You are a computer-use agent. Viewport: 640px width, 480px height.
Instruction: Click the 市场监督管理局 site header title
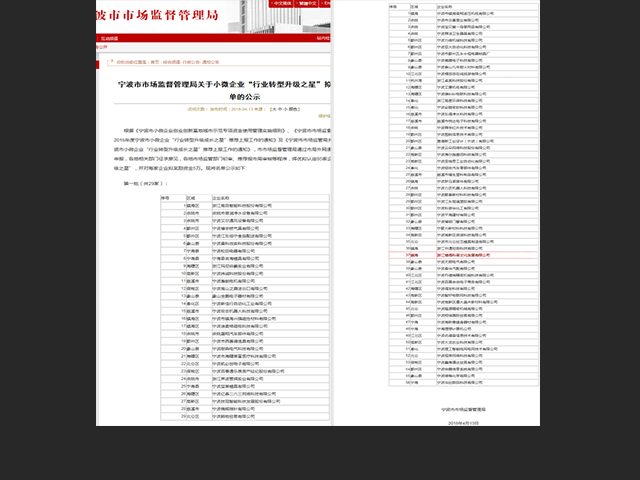click(157, 16)
